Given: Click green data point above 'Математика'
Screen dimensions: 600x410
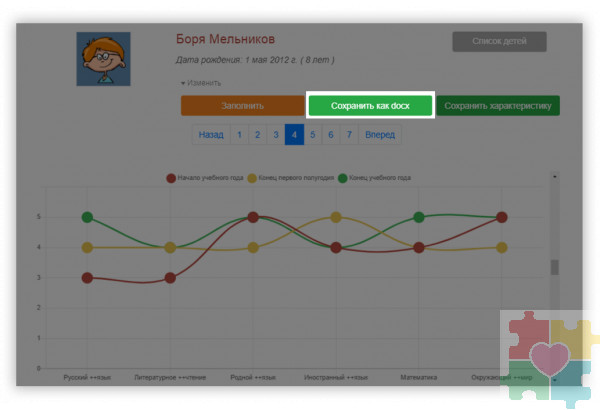Looking at the screenshot, I should [x=419, y=217].
